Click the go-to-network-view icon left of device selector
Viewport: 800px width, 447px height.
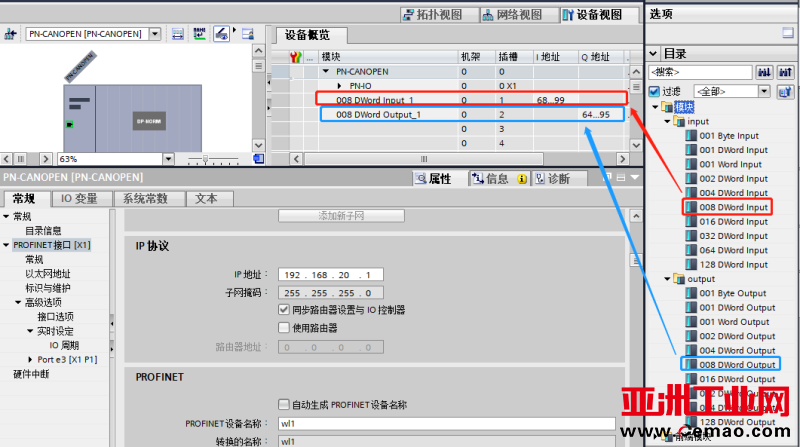[11, 34]
